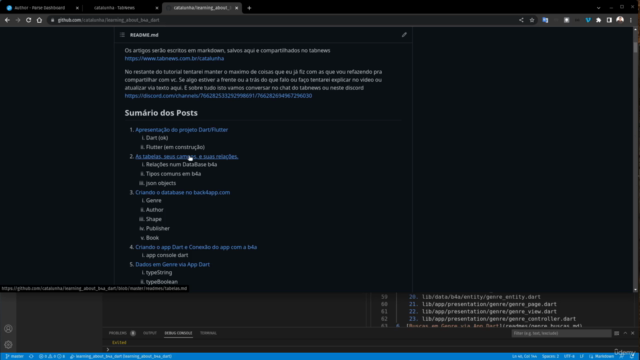640x360 pixels.
Task: Open 'Apresentação do projeto Dart/Flutter' link
Action: click(182, 130)
